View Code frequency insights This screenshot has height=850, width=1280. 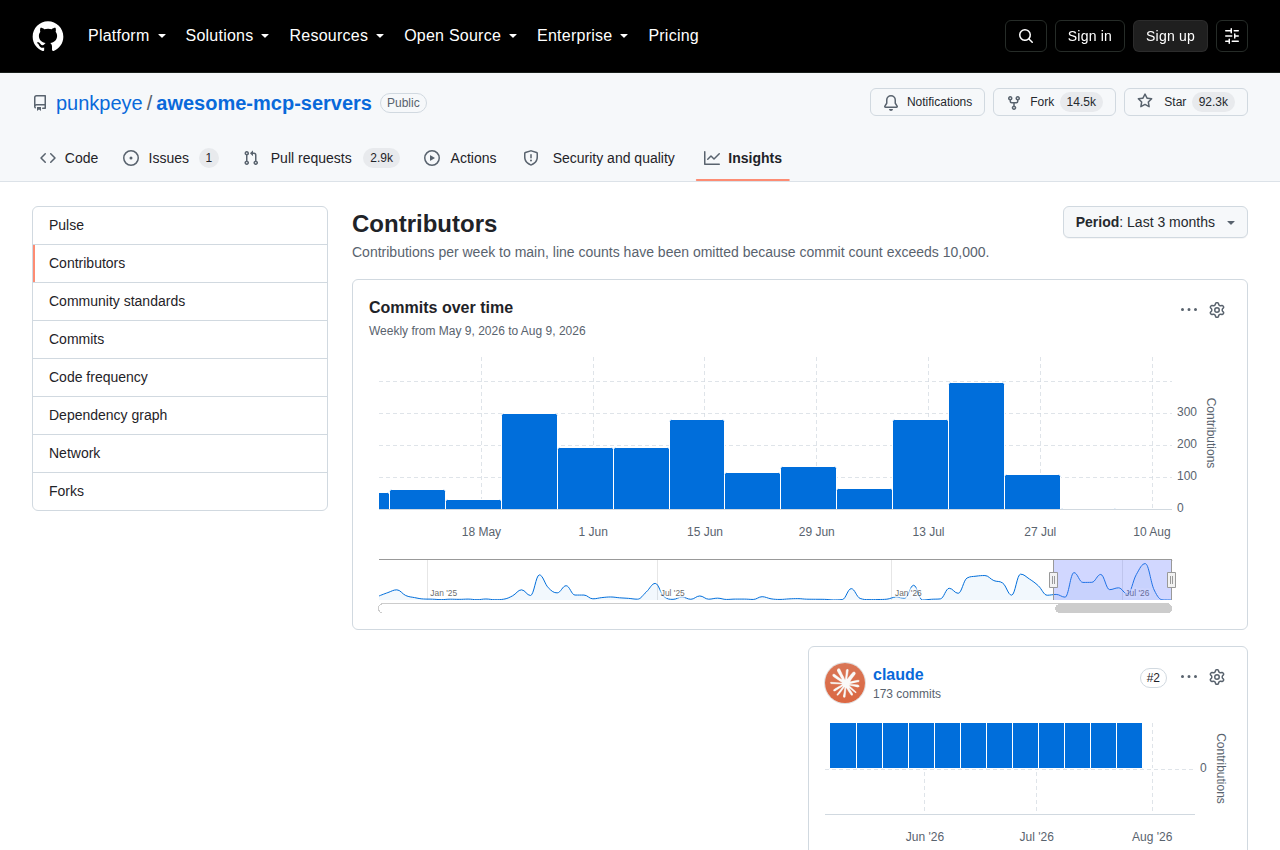tap(180, 377)
